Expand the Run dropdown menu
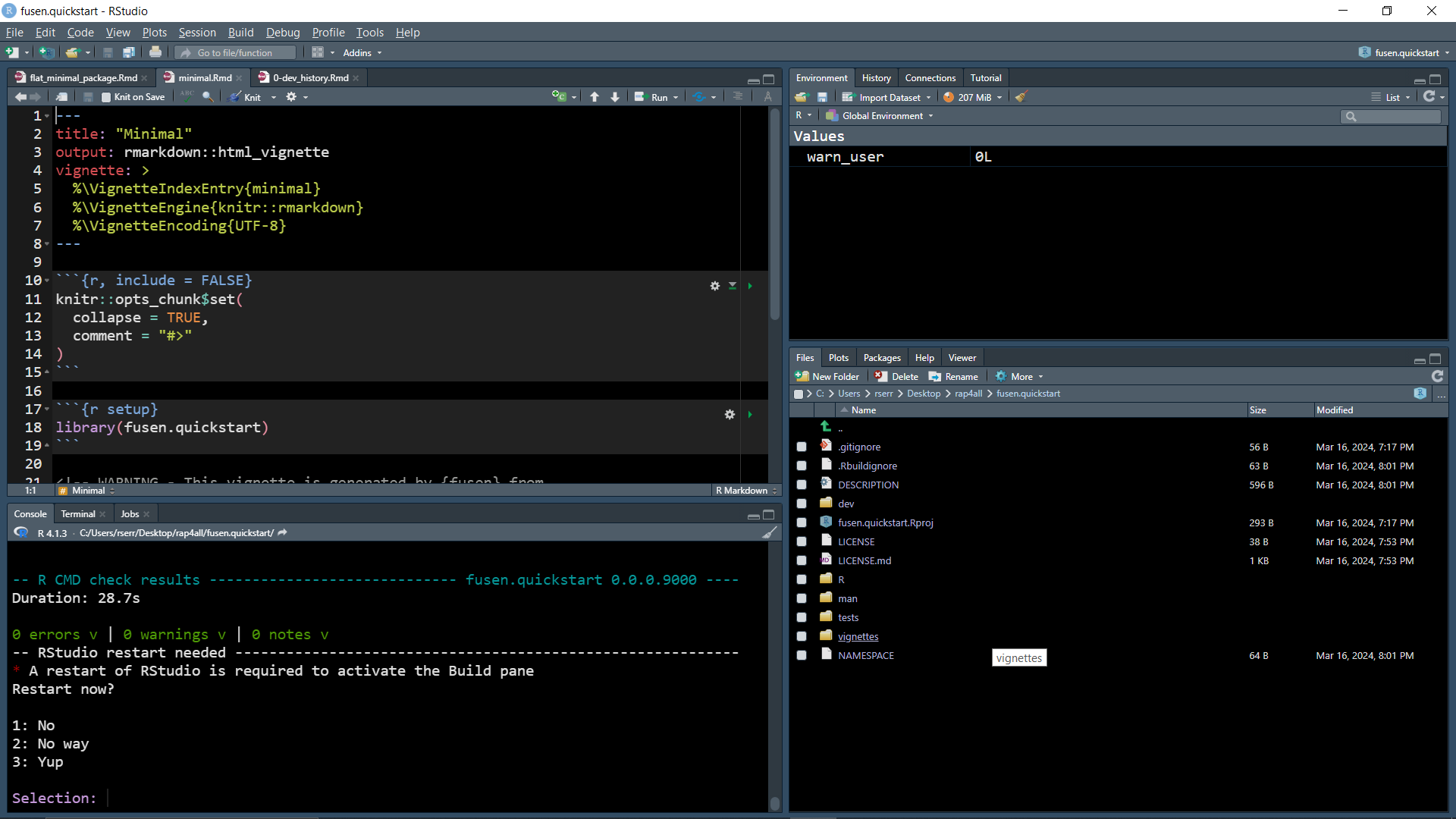1456x819 pixels. point(676,97)
